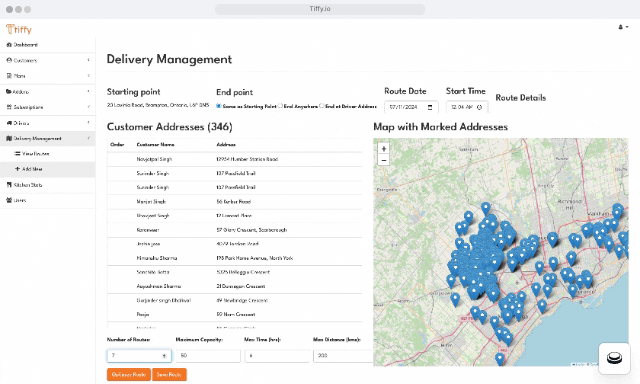Click the Optimize Route button
This screenshot has height=384, width=640.
[x=129, y=375]
